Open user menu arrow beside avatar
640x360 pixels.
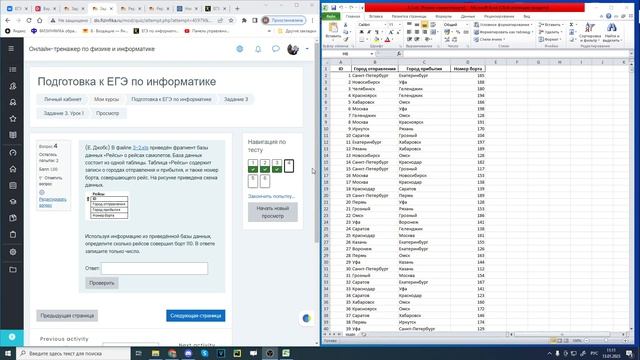pos(307,49)
